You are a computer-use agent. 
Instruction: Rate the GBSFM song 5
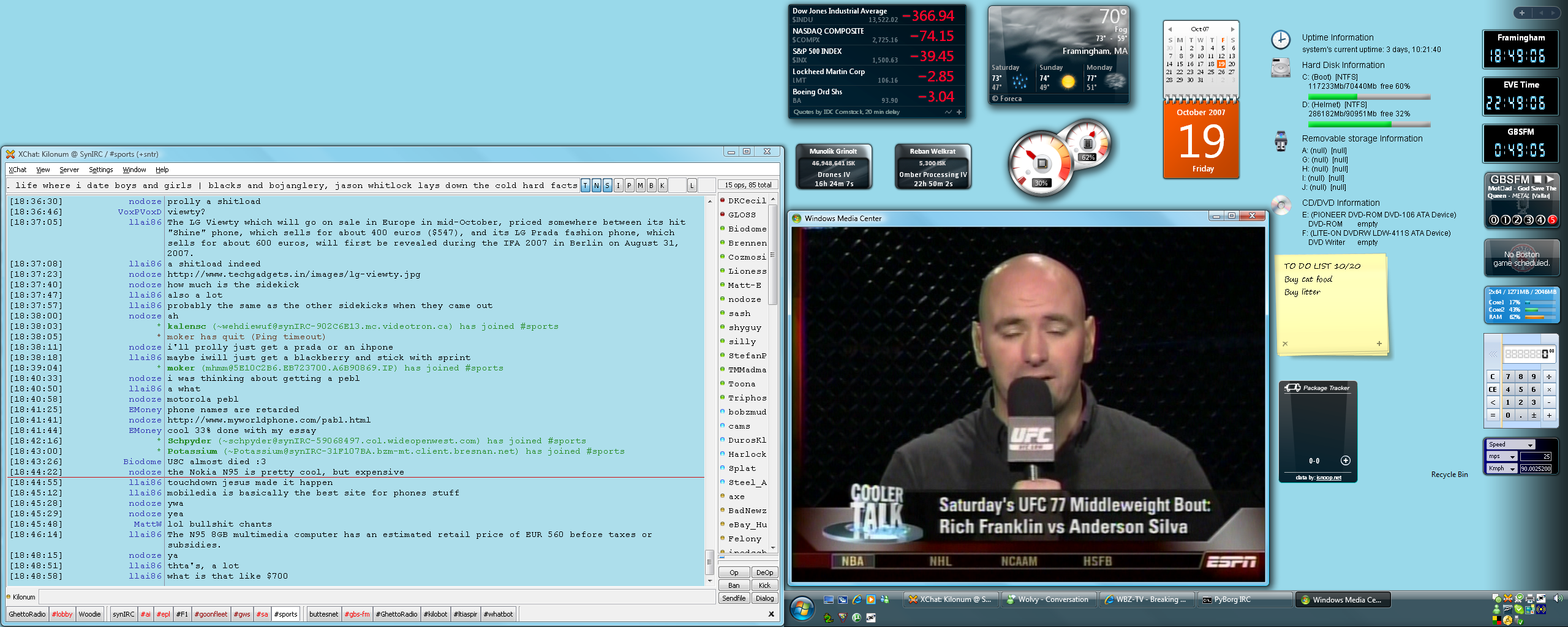[x=1551, y=220]
